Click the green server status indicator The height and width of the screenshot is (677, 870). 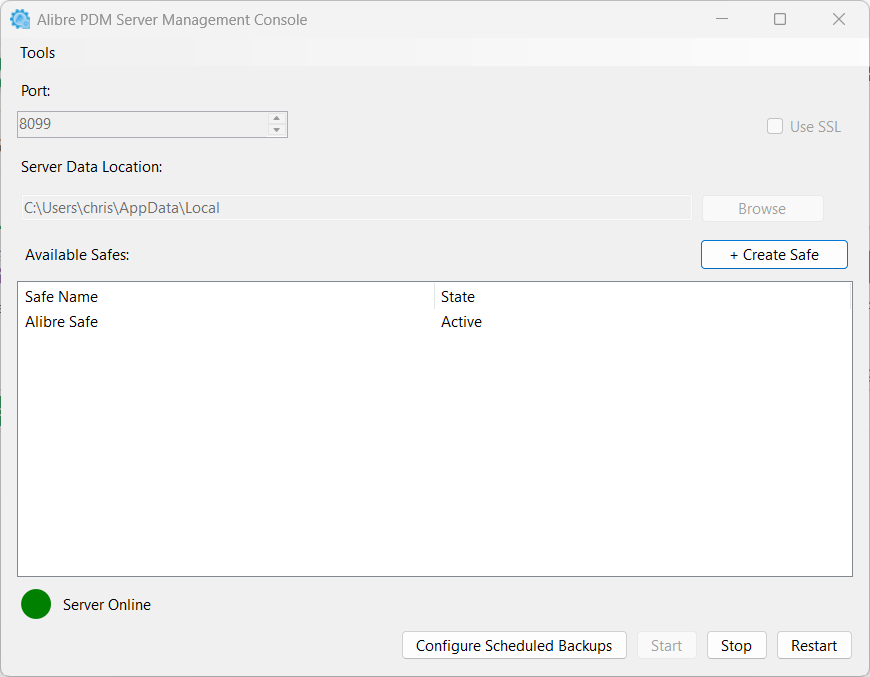pyautogui.click(x=36, y=604)
